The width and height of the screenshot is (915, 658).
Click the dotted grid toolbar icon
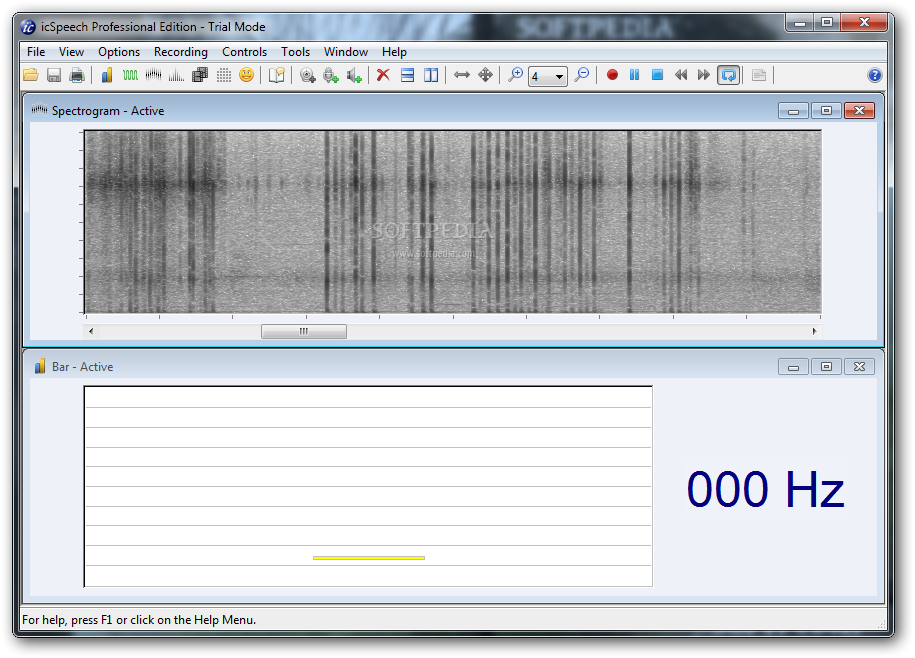coord(223,75)
